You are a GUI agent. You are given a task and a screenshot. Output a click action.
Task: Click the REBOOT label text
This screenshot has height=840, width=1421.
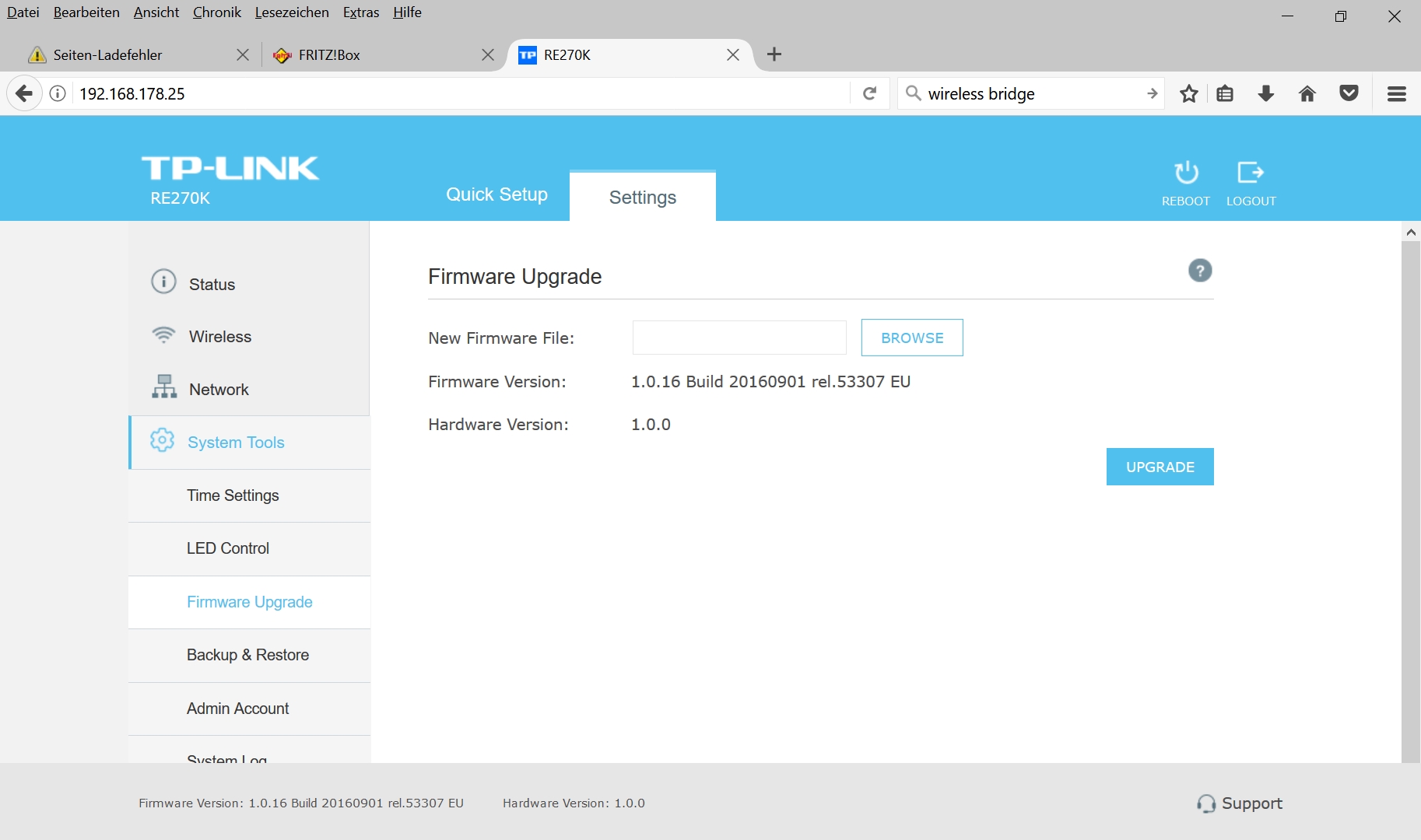[x=1186, y=201]
